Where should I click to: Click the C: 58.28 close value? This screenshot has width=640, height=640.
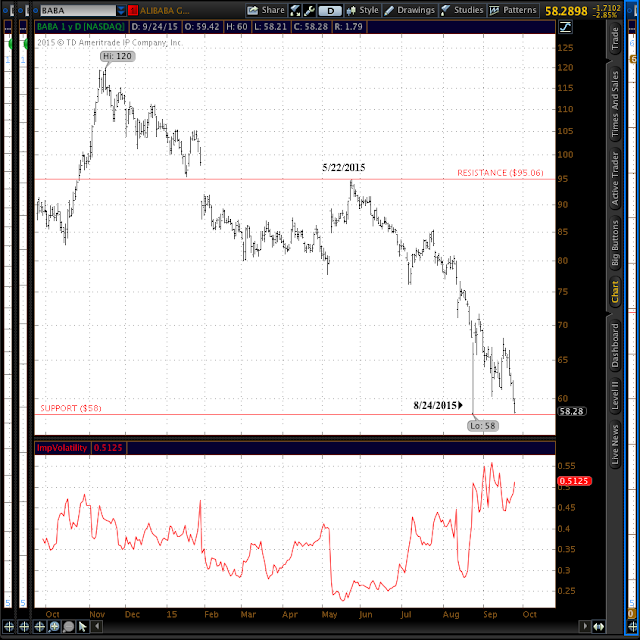point(311,27)
